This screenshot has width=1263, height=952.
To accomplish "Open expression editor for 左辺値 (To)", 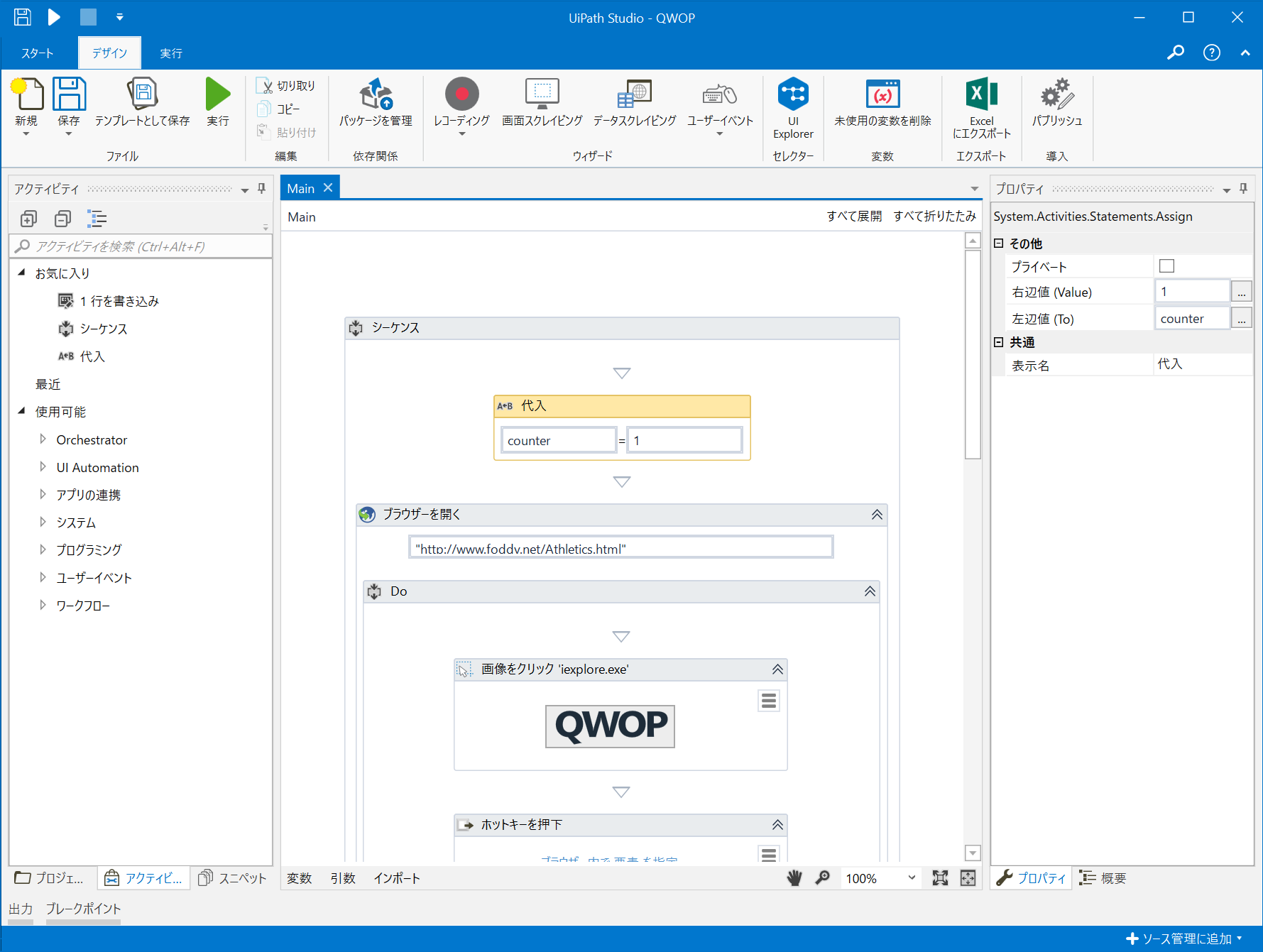I will 1241,319.
